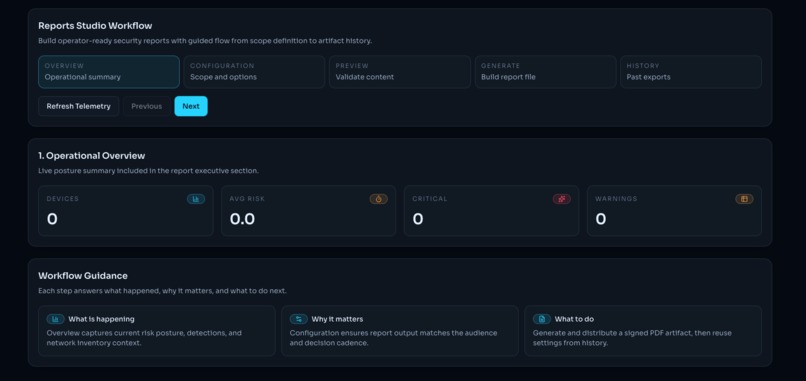
Task: Click text about audience and decision cadence
Action: (393, 338)
